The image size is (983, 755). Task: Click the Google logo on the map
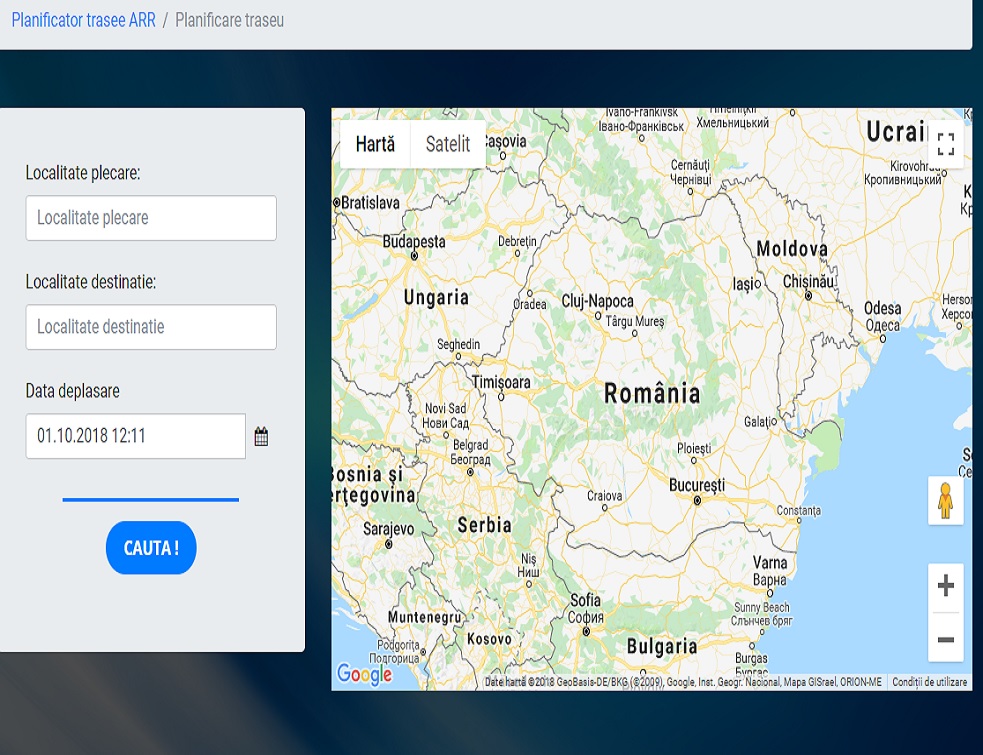364,675
